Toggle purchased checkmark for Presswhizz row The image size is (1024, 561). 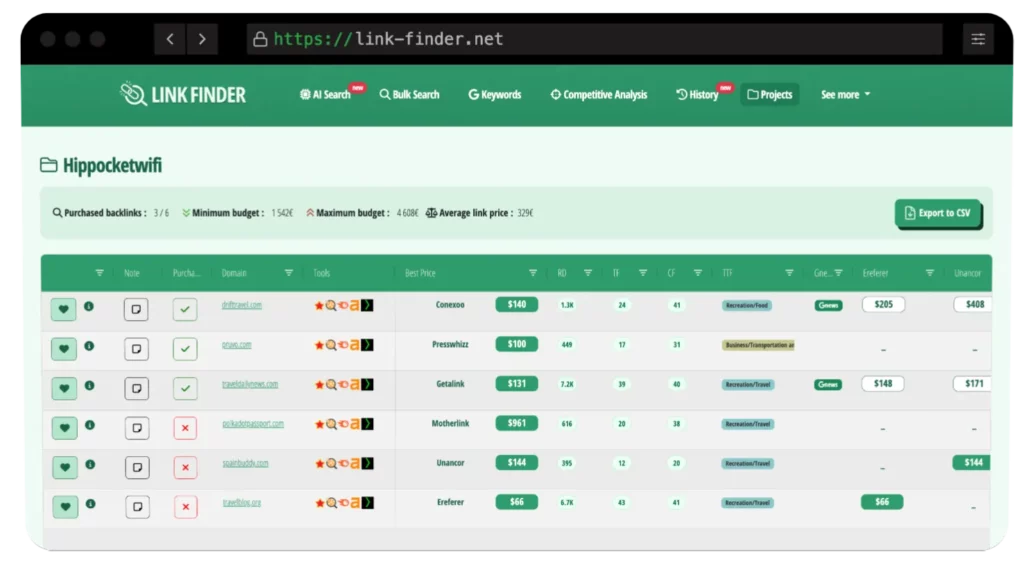pos(185,349)
